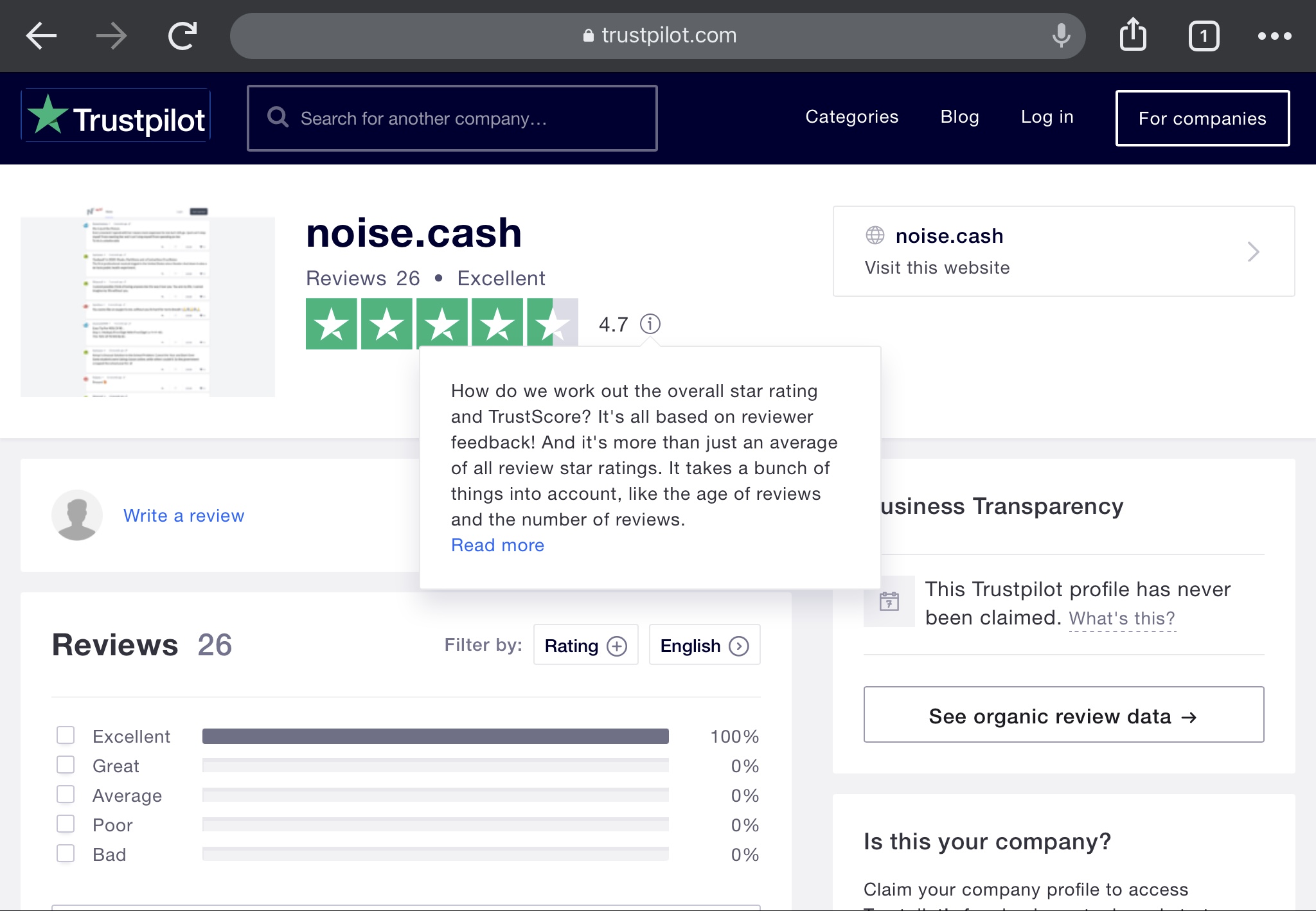Viewport: 1316px width, 911px height.
Task: Click the Excellent 100% rating bar
Action: (x=435, y=736)
